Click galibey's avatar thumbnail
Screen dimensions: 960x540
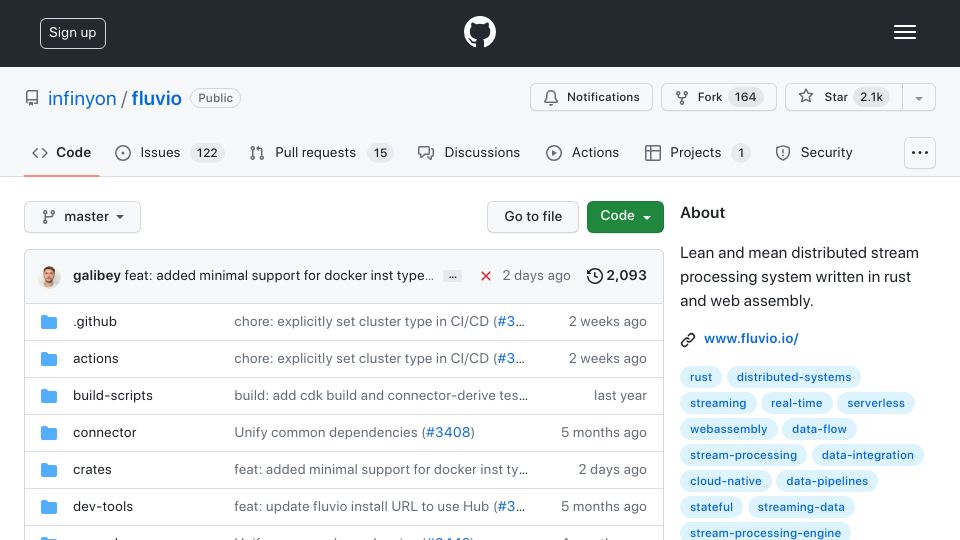tap(49, 276)
